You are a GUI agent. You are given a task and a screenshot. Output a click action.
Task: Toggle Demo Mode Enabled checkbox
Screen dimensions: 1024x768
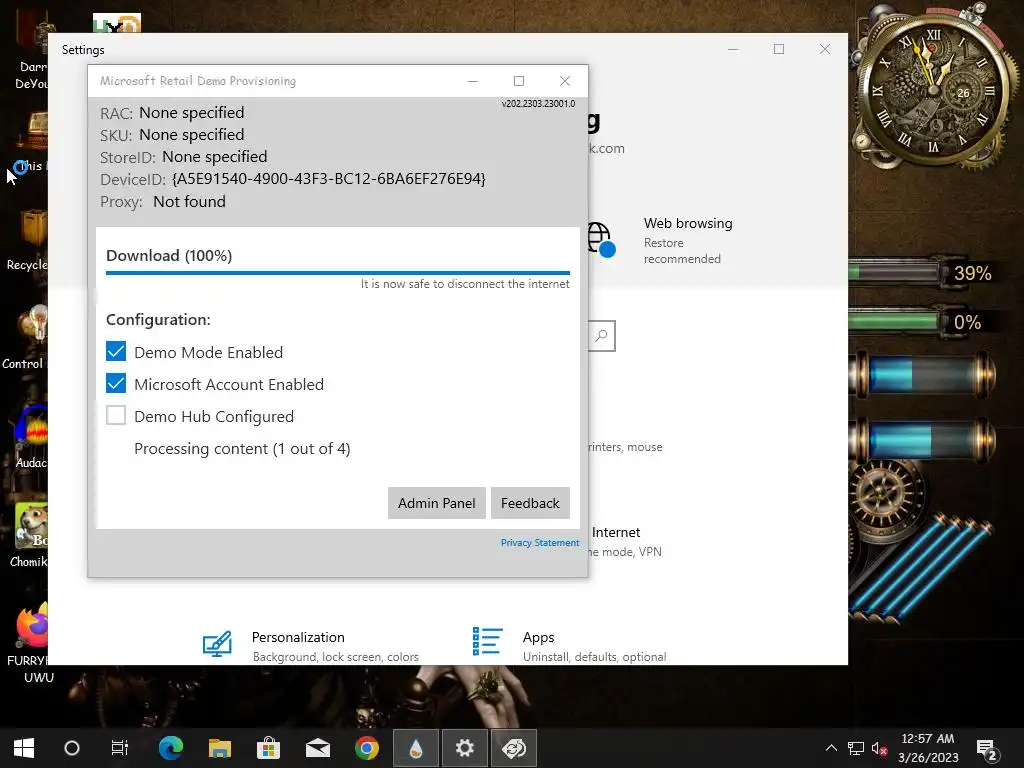point(116,351)
